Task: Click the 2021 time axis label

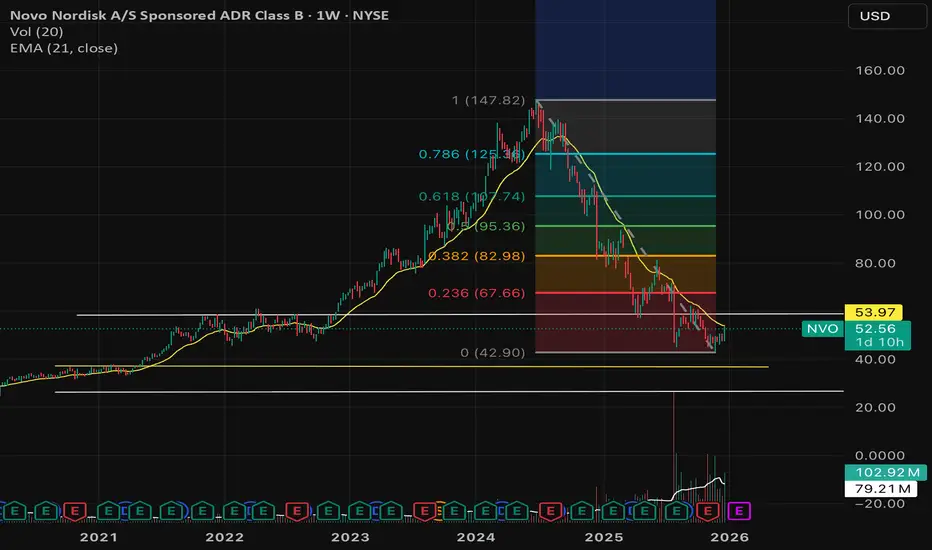Action: (x=99, y=538)
